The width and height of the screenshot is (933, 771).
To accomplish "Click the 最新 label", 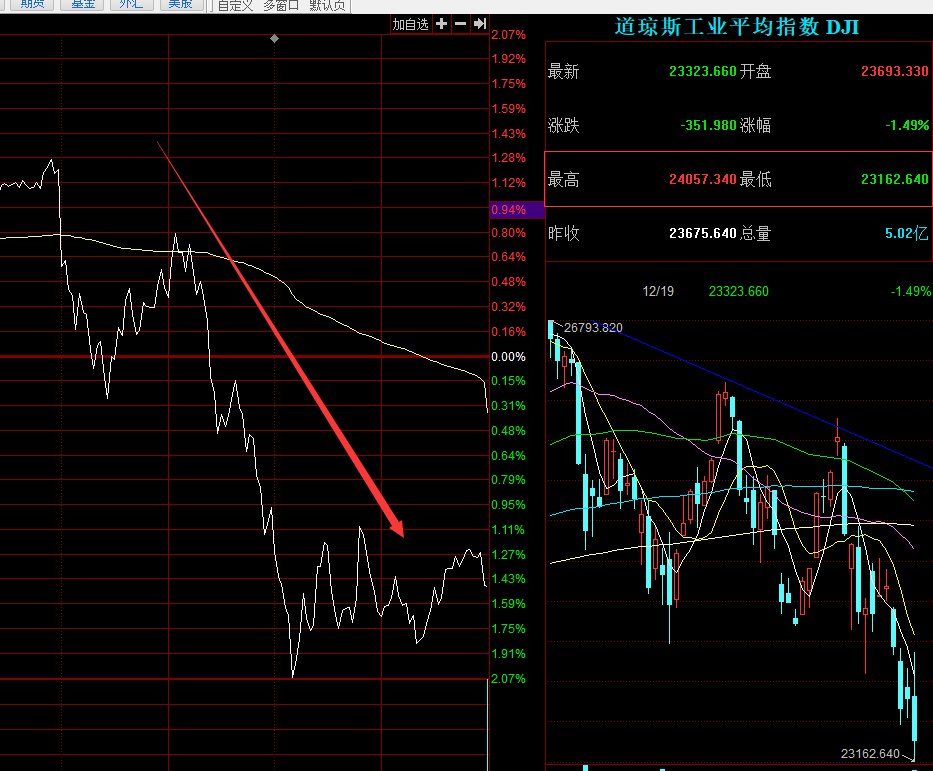I will 563,71.
